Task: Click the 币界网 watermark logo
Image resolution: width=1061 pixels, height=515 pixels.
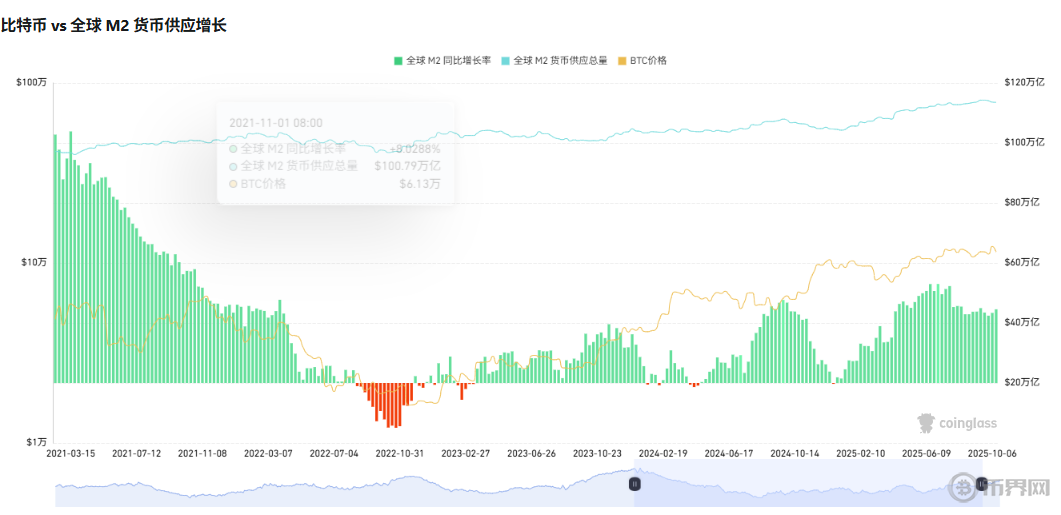Action: tap(963, 488)
